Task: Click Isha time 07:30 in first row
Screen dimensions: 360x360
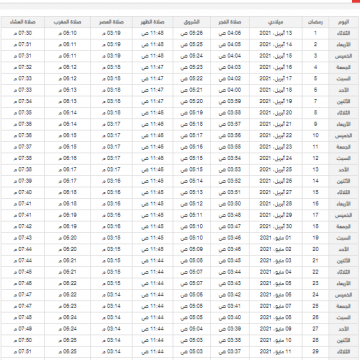Action: [x=23, y=33]
